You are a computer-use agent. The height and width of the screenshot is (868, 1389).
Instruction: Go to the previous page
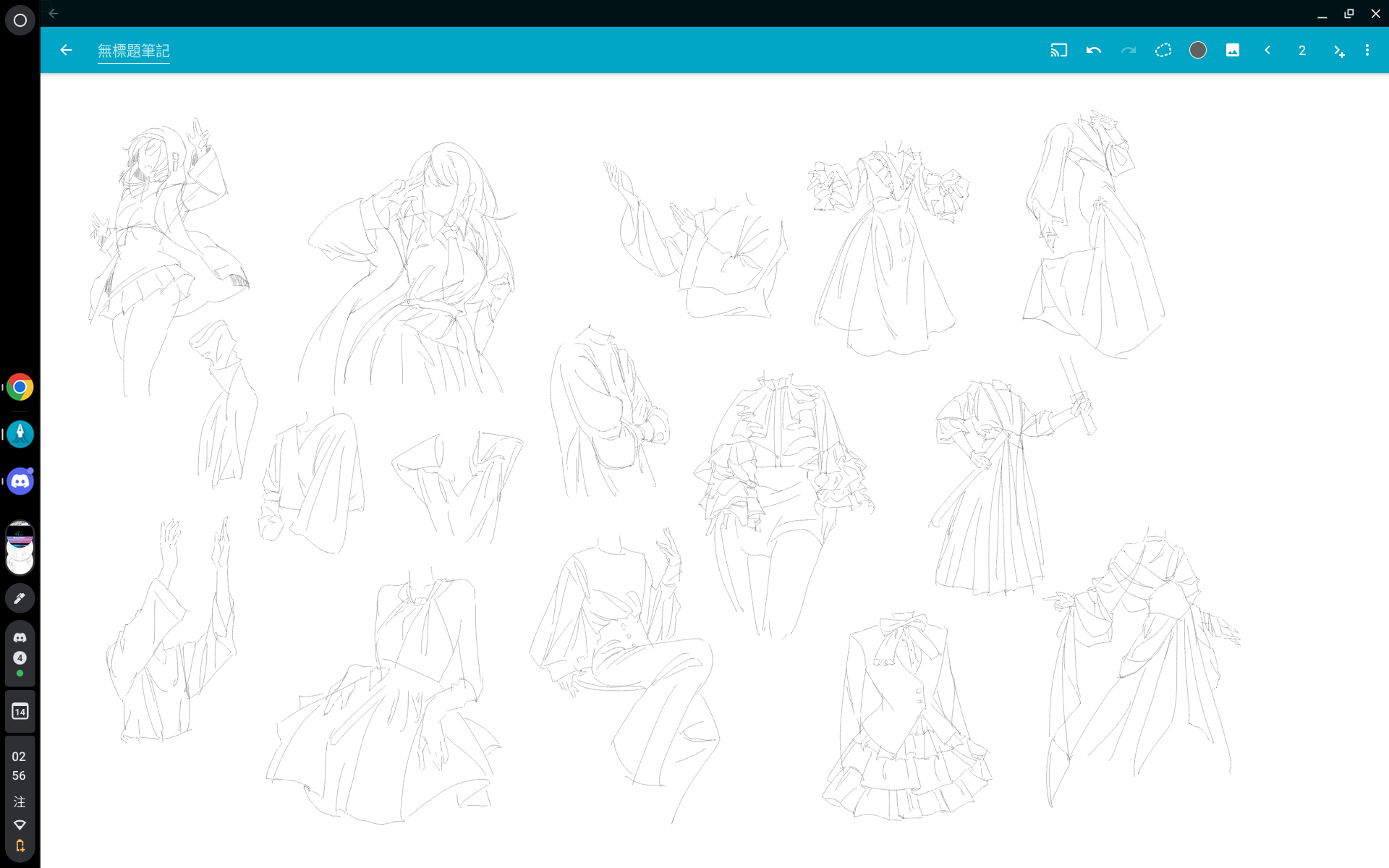pyautogui.click(x=1267, y=50)
